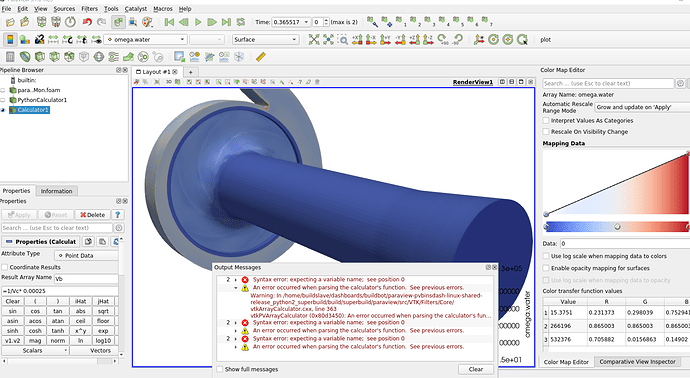Open the Surface representation dropdown
The image size is (690, 378).
click(x=266, y=40)
